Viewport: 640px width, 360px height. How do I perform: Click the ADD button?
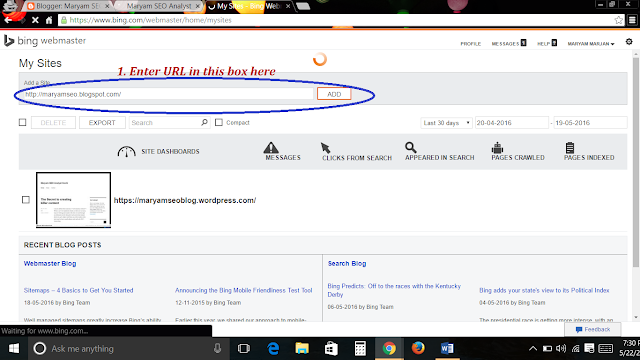[334, 94]
